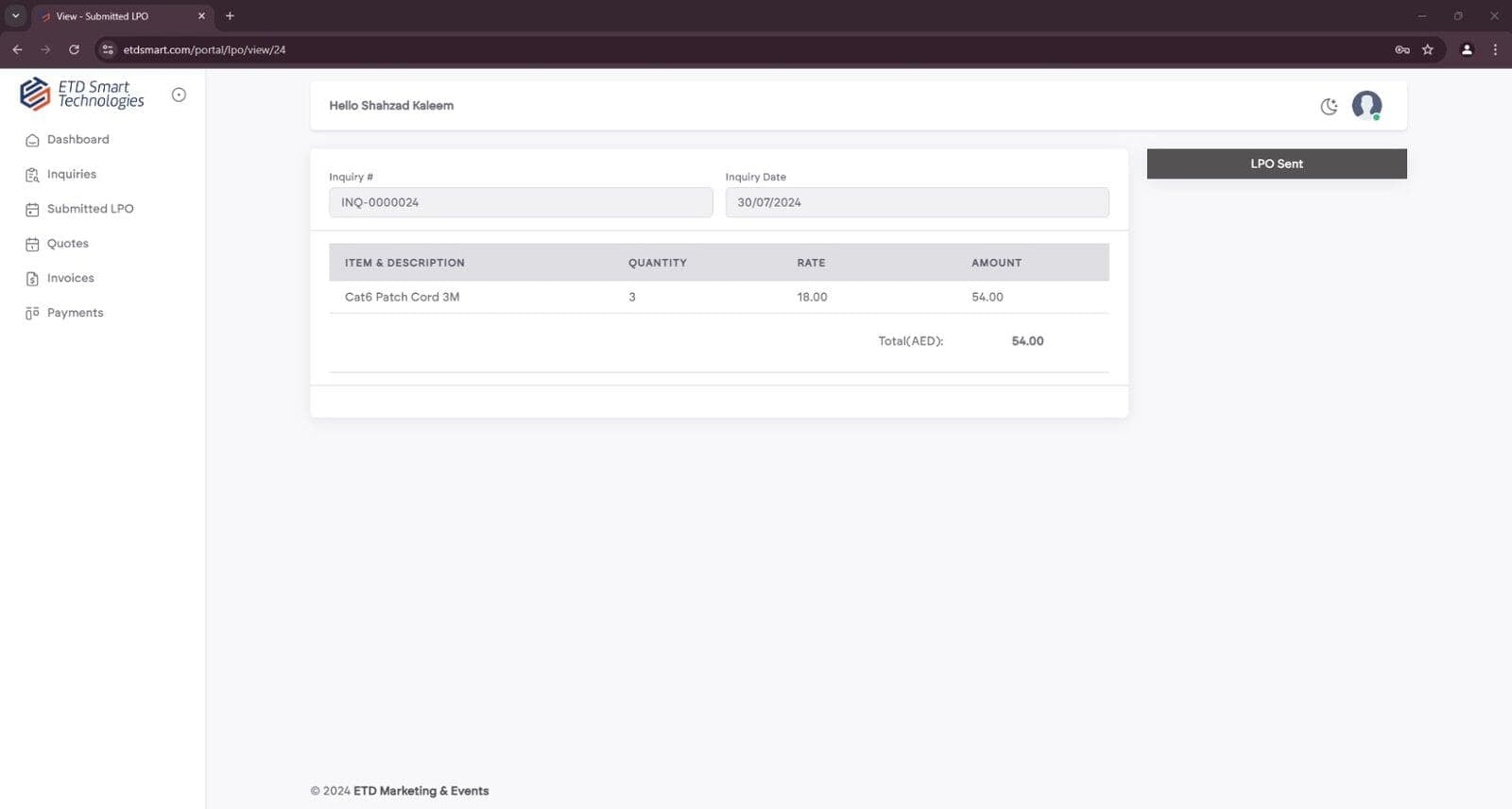
Task: Open Dashboard from the sidebar
Action: tap(78, 140)
